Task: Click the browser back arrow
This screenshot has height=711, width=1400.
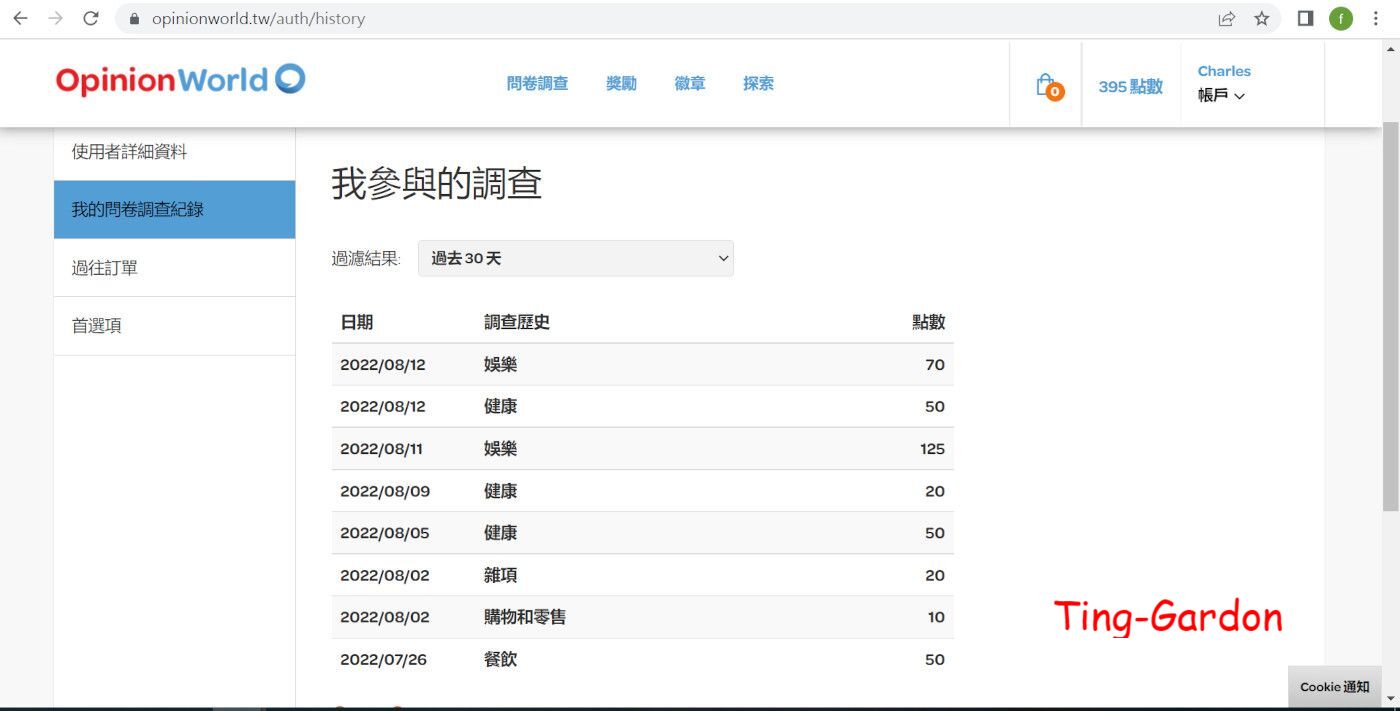Action: 20,18
